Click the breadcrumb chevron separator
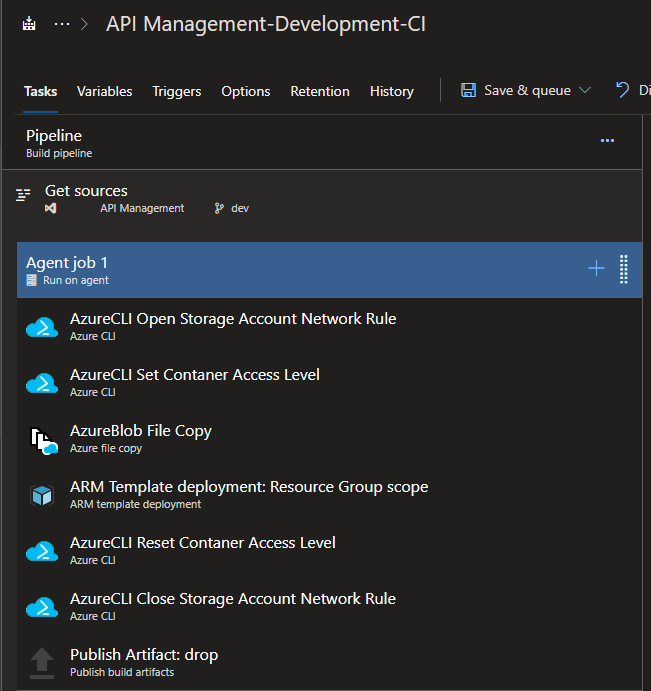651x691 pixels. point(85,24)
